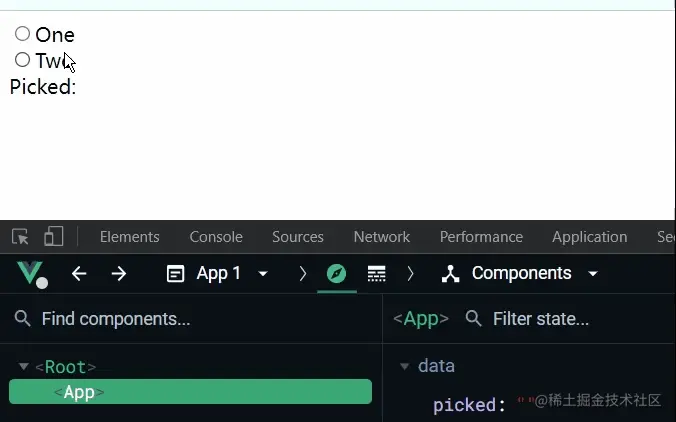
Task: Open the Network tab
Action: coord(381,237)
